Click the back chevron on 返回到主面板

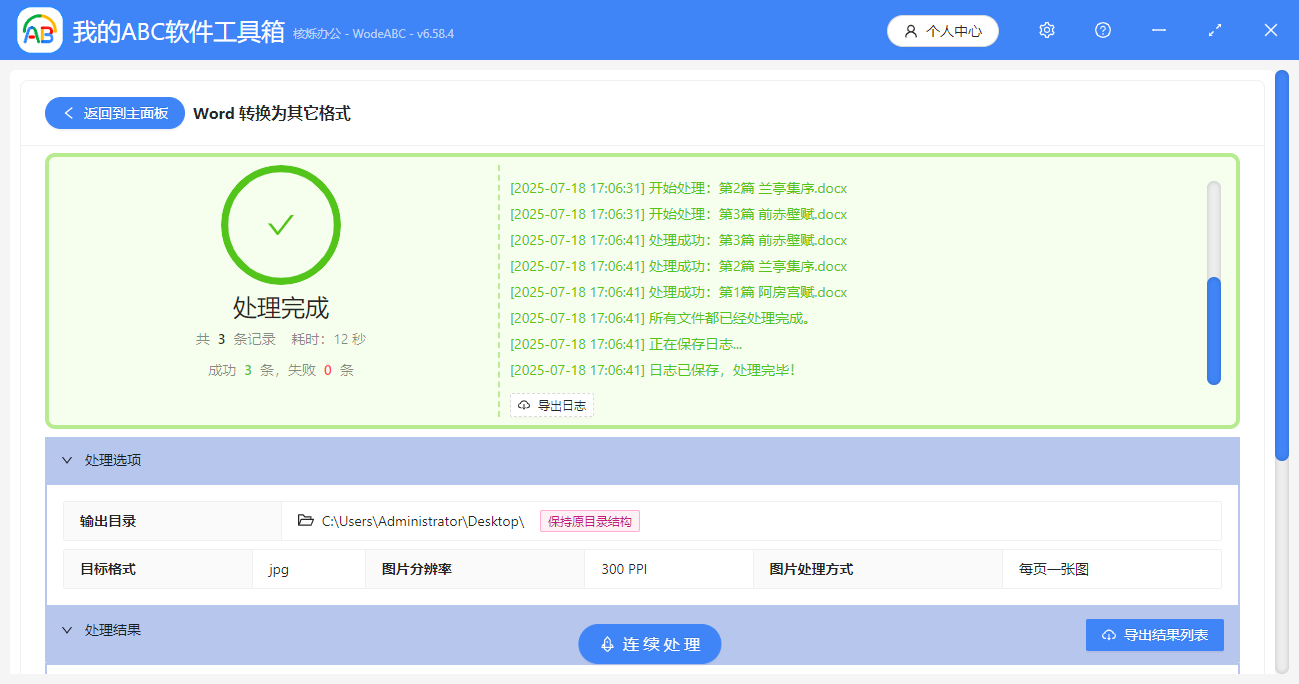pos(68,113)
